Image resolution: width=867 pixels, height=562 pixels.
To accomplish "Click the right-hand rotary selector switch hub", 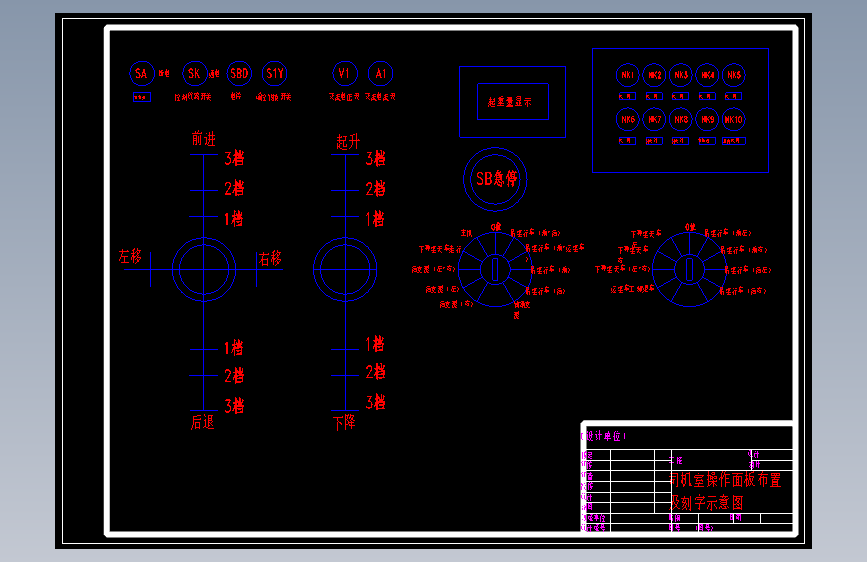I will tap(689, 269).
